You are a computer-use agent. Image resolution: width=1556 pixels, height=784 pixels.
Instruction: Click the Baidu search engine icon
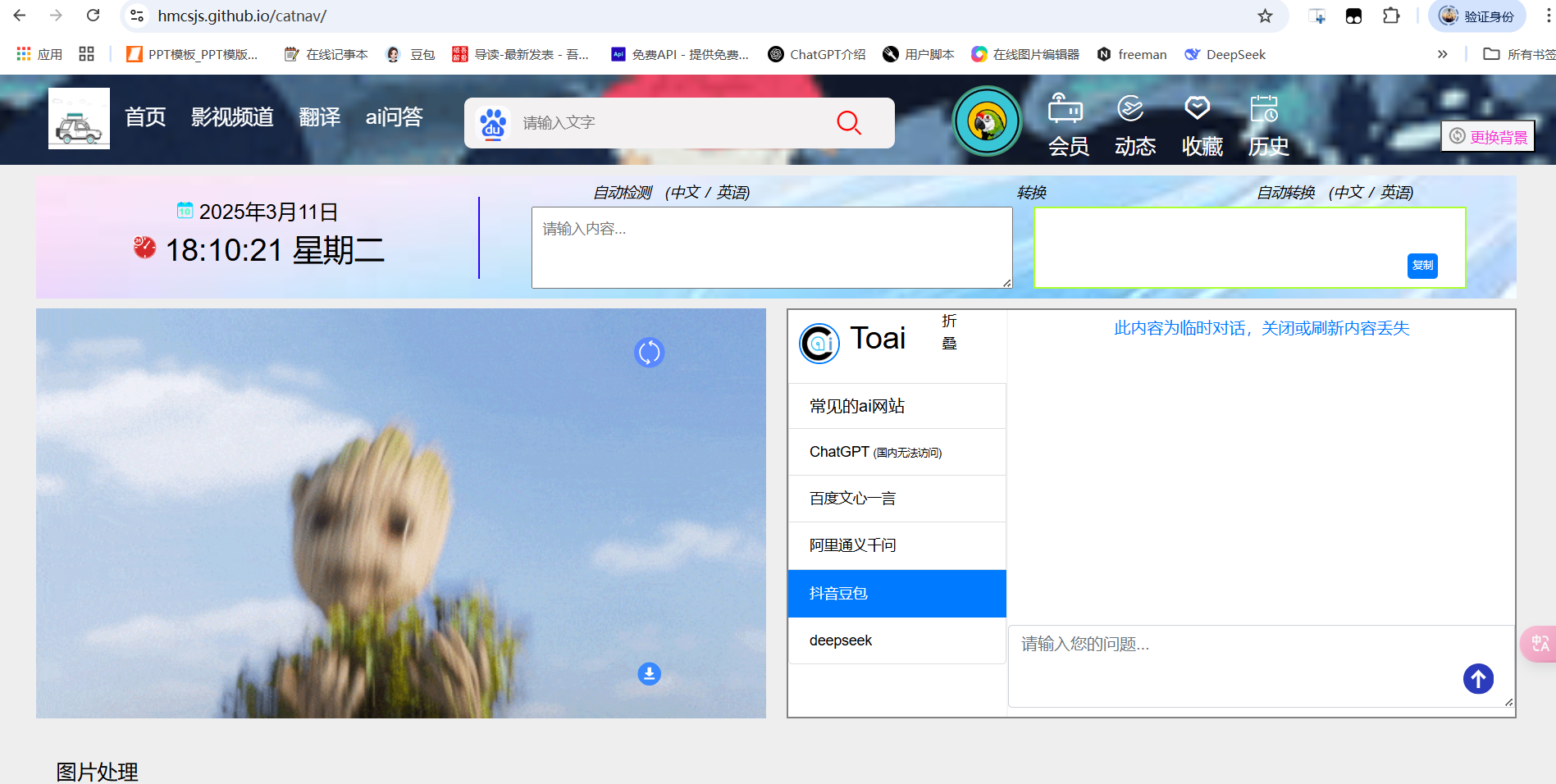(x=493, y=123)
